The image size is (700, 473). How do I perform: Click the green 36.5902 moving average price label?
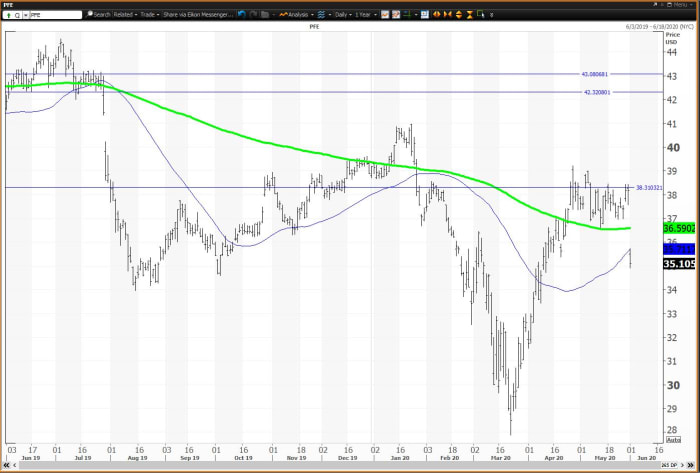679,228
